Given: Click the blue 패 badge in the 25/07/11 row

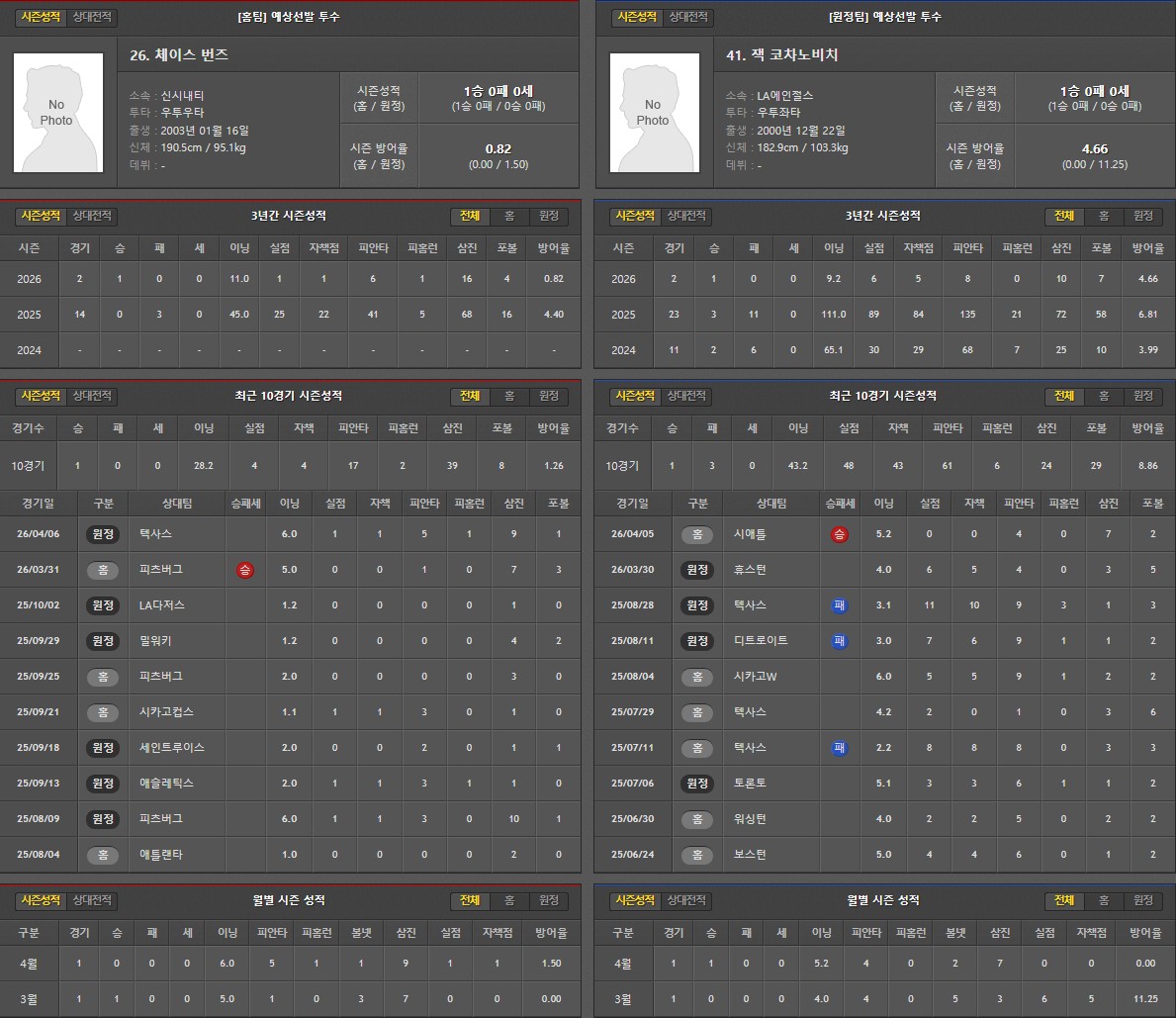Looking at the screenshot, I should click(840, 748).
